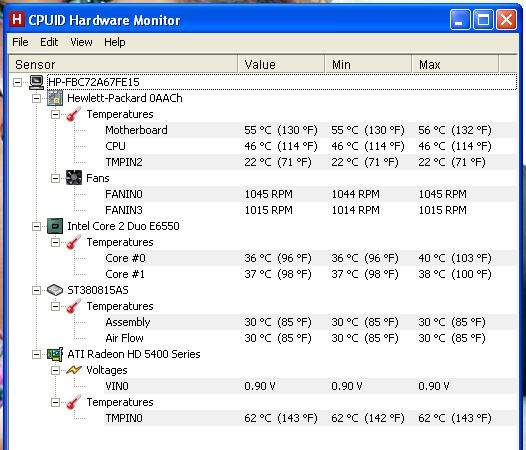The image size is (526, 450).
Task: Collapse the Hewlett-Packard 0AACh node
Action: [x=36, y=98]
